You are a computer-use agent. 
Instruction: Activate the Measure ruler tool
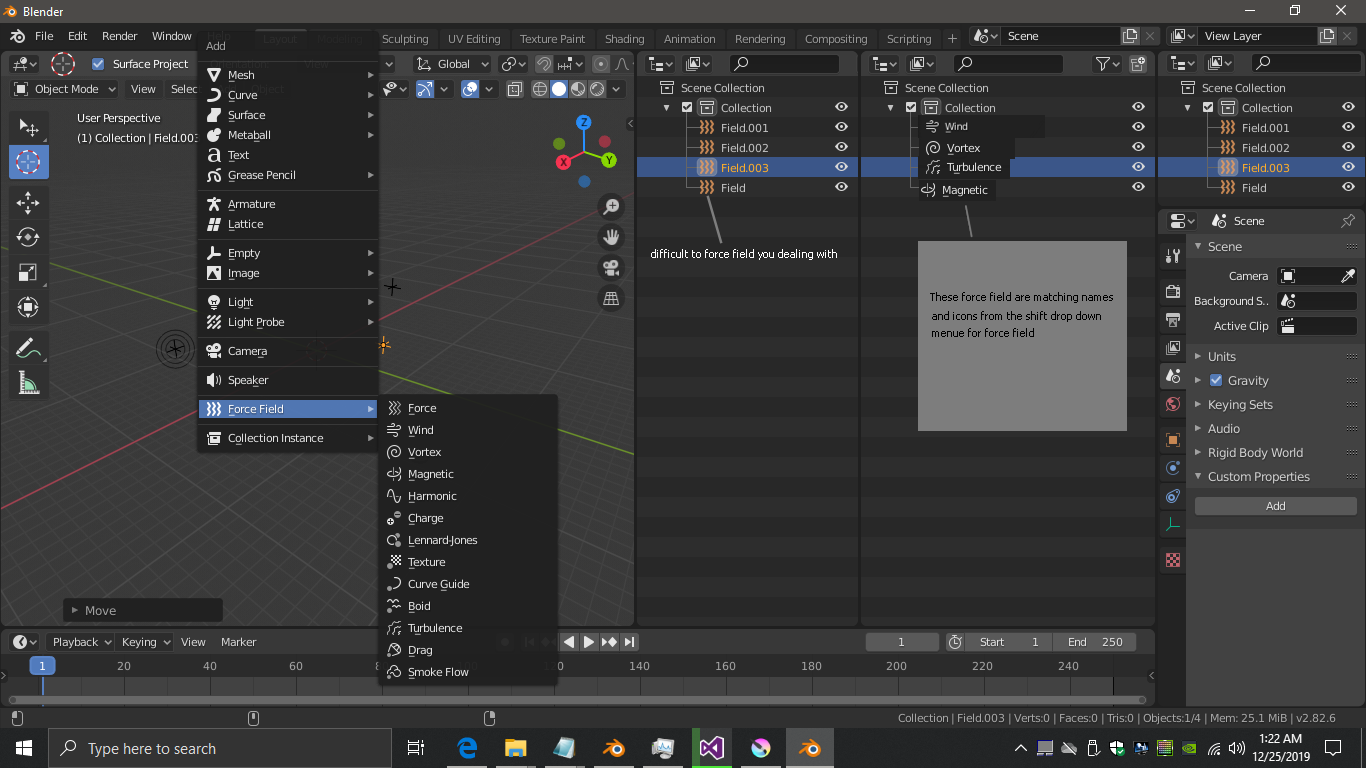pyautogui.click(x=29, y=384)
